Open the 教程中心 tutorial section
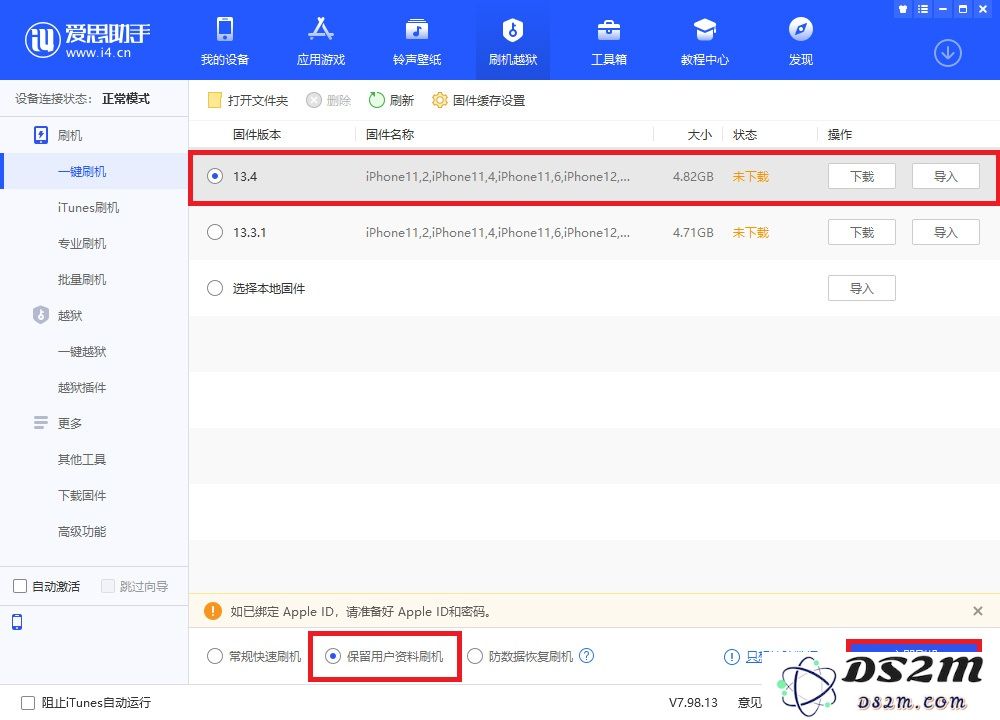 coord(705,41)
